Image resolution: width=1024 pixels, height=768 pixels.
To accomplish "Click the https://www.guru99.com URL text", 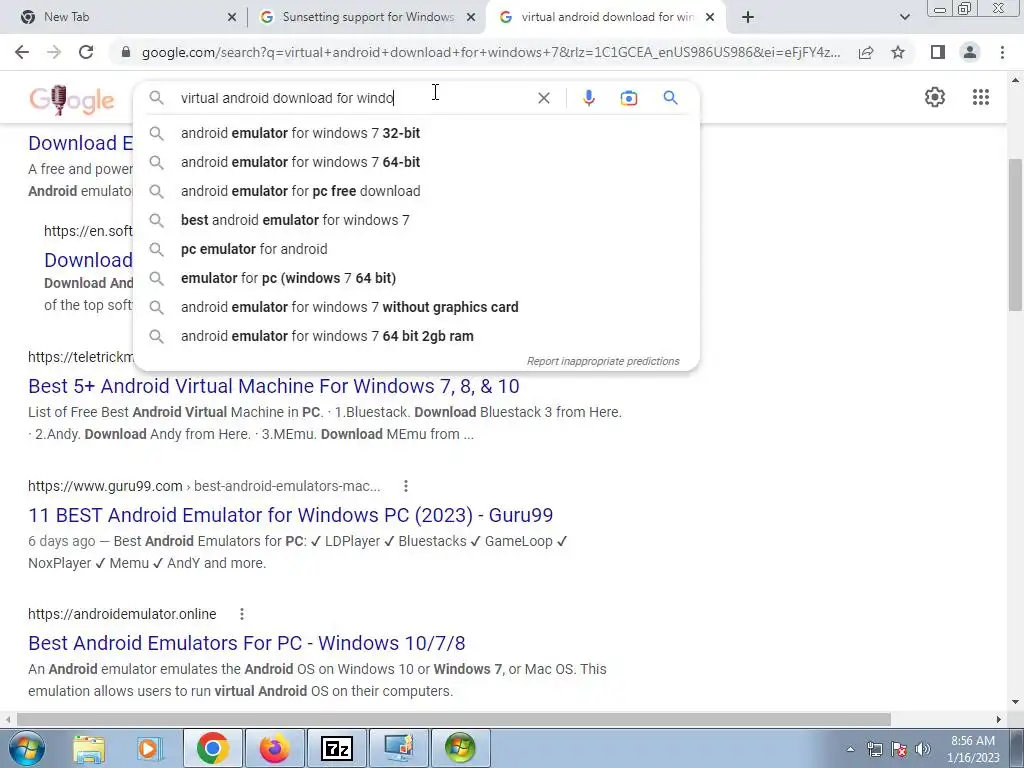I will tap(105, 486).
